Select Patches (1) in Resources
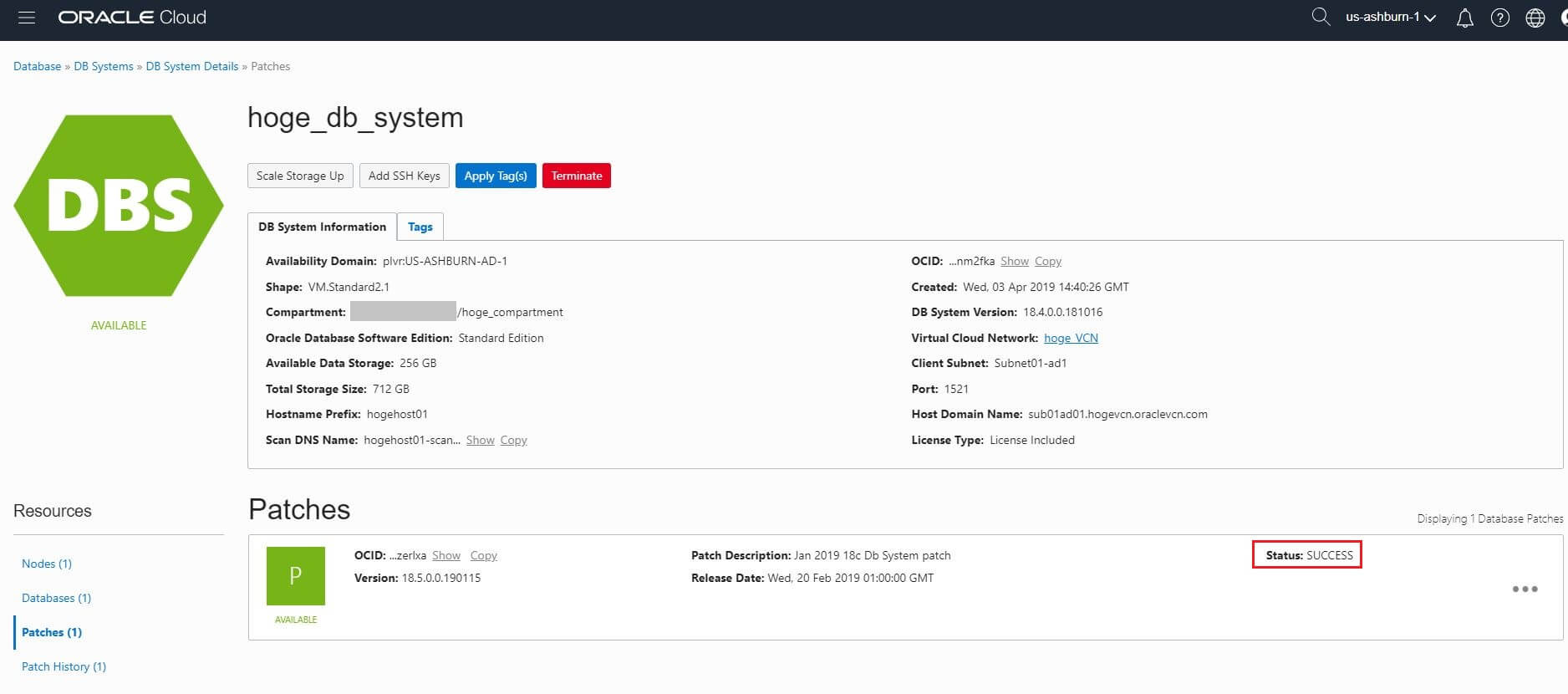This screenshot has width=1568, height=694. tap(52, 632)
